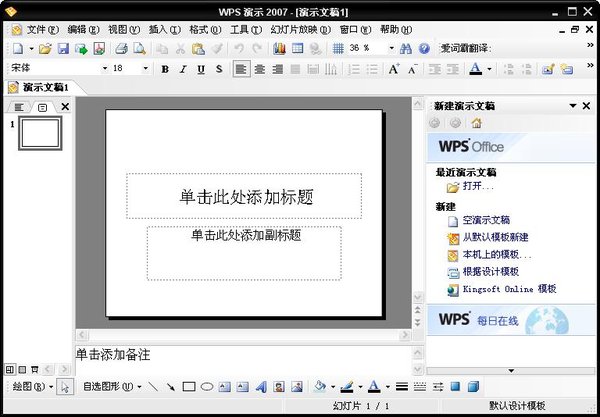Click the 空演示文稿 link
The image size is (600, 417).
coord(486,220)
